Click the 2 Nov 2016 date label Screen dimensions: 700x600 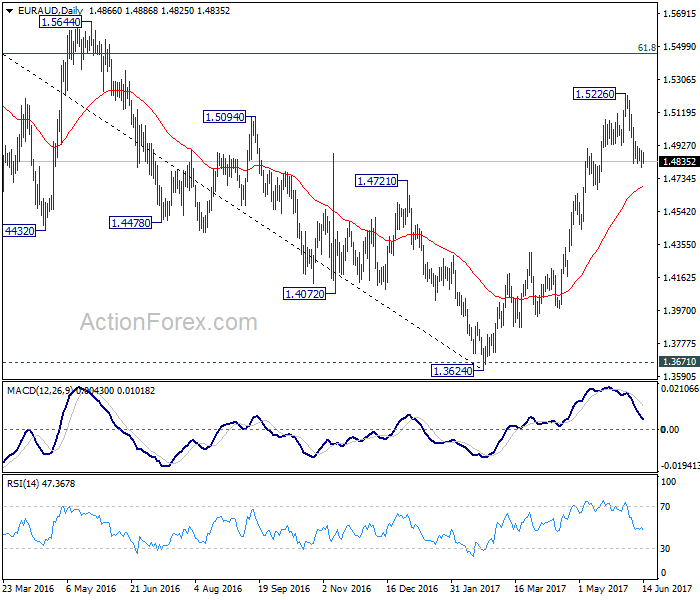(x=346, y=589)
